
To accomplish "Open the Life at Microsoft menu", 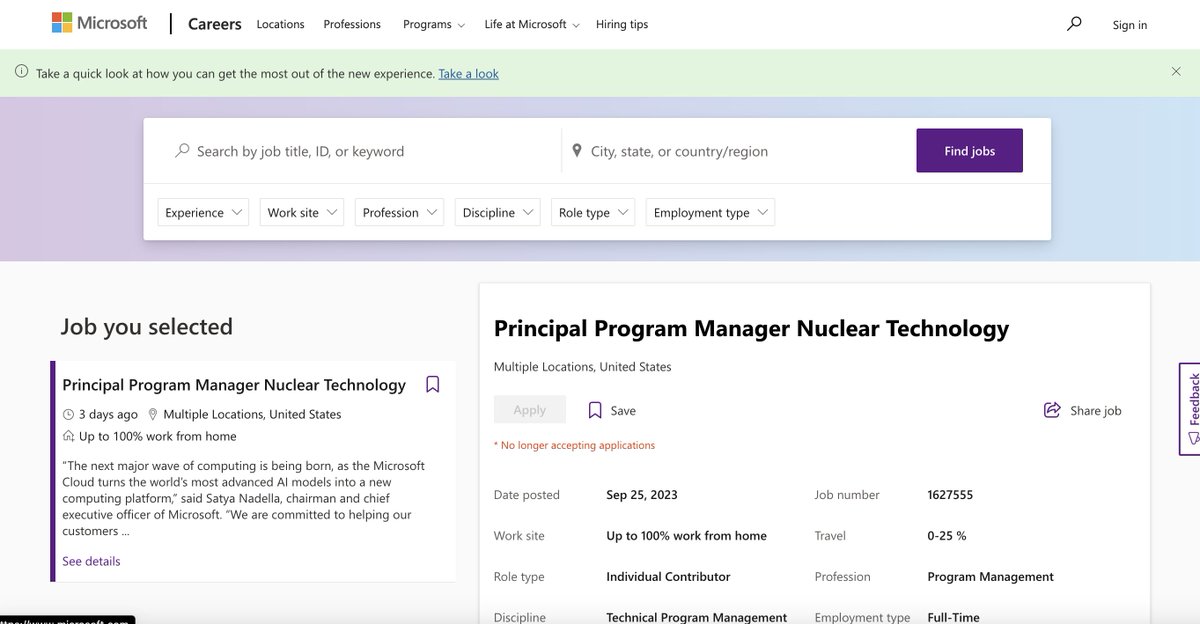I will point(531,24).
